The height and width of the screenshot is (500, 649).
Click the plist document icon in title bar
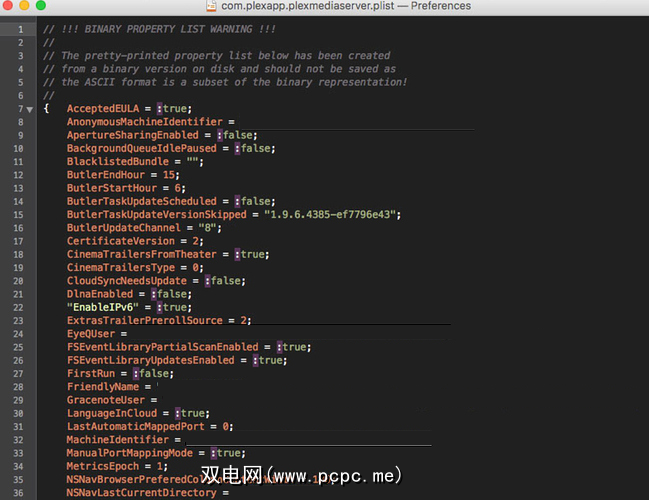point(211,6)
